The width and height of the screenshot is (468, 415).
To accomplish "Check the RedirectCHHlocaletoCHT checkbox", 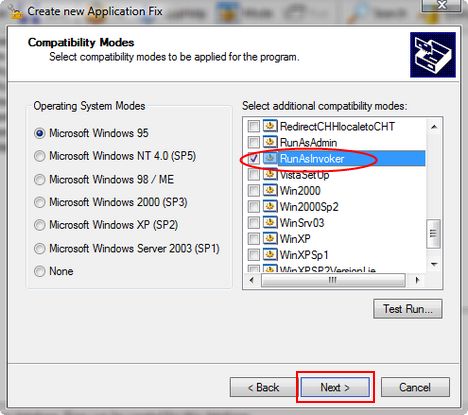I will point(254,126).
